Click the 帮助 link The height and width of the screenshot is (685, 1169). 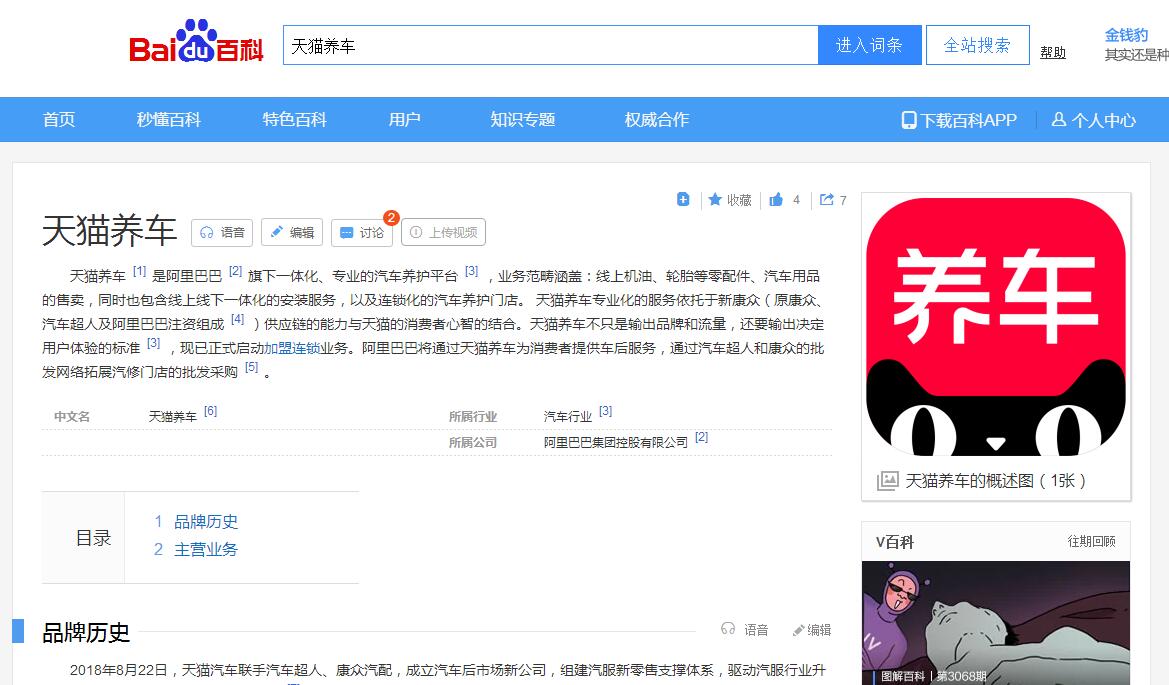click(1053, 52)
